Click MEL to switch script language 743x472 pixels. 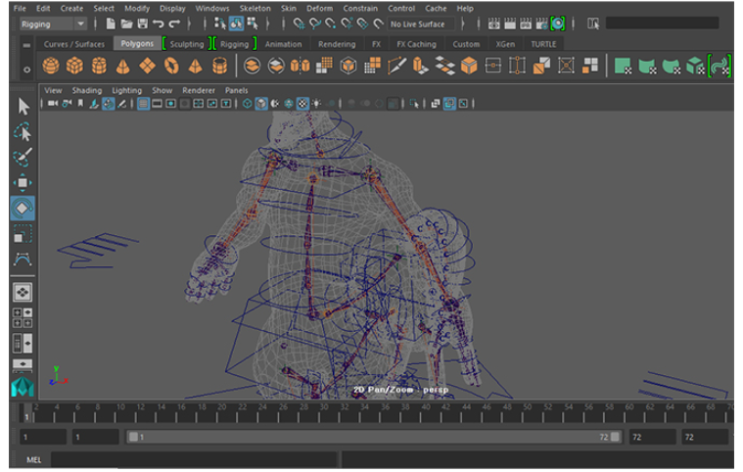(x=34, y=460)
